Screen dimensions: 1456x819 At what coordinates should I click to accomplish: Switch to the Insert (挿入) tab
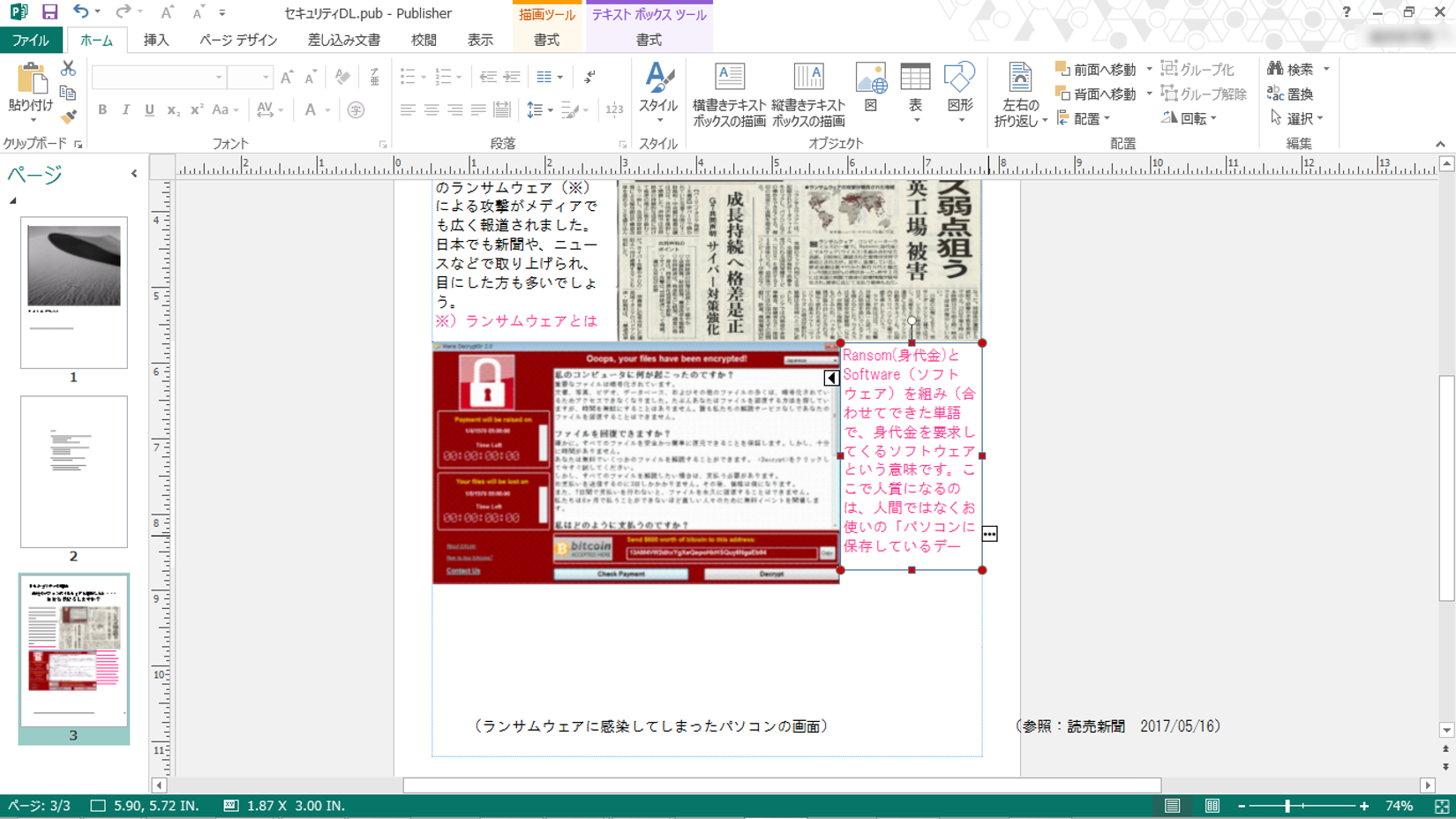[x=156, y=40]
